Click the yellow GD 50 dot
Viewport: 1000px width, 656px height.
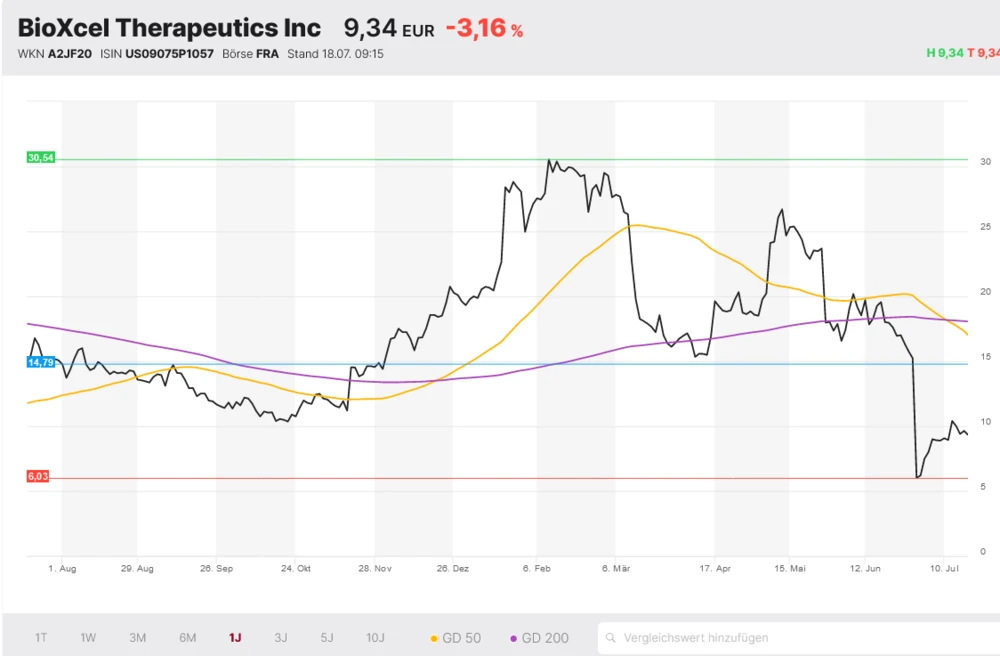click(434, 638)
